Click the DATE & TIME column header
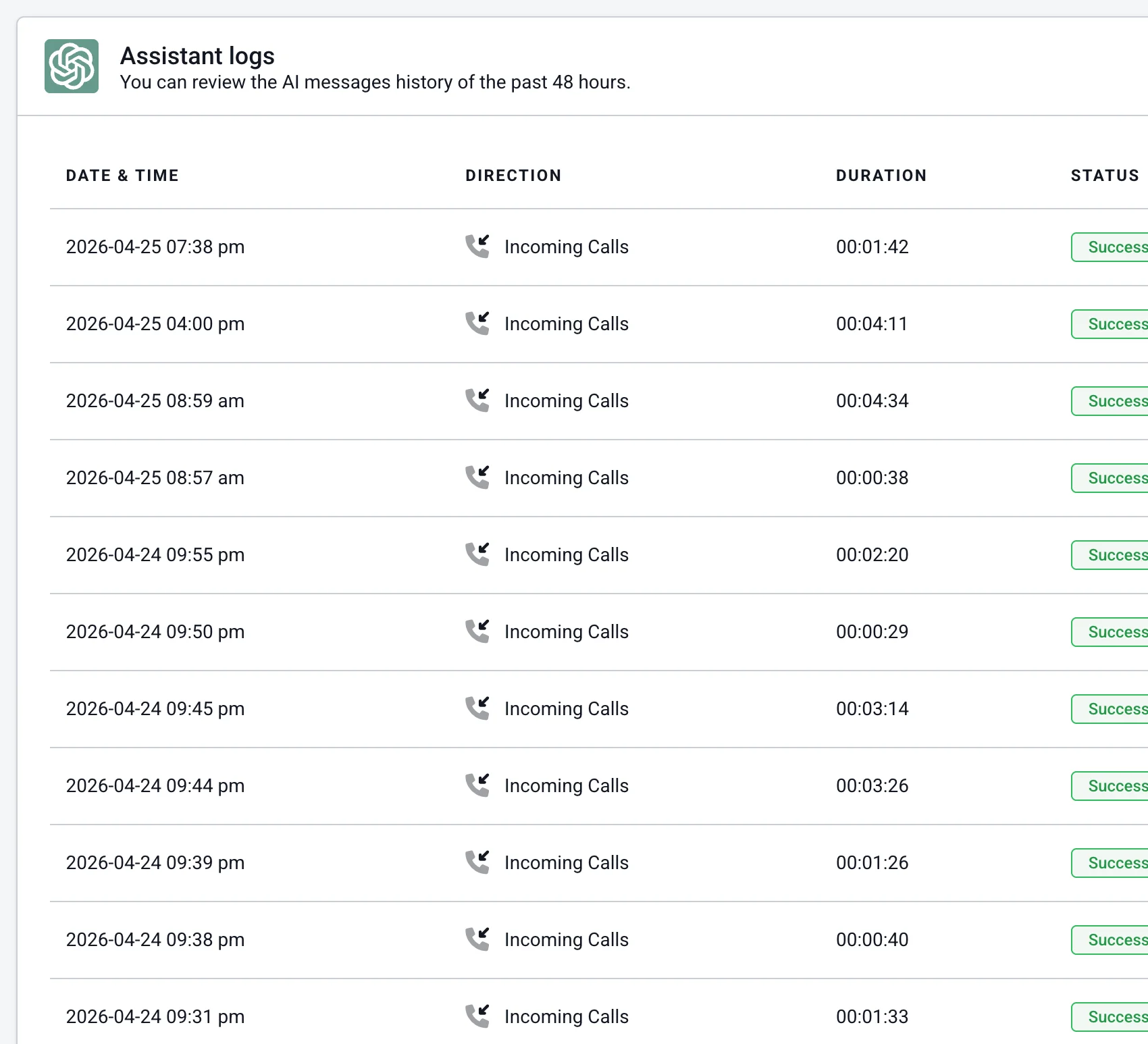1148x1044 pixels. click(122, 176)
